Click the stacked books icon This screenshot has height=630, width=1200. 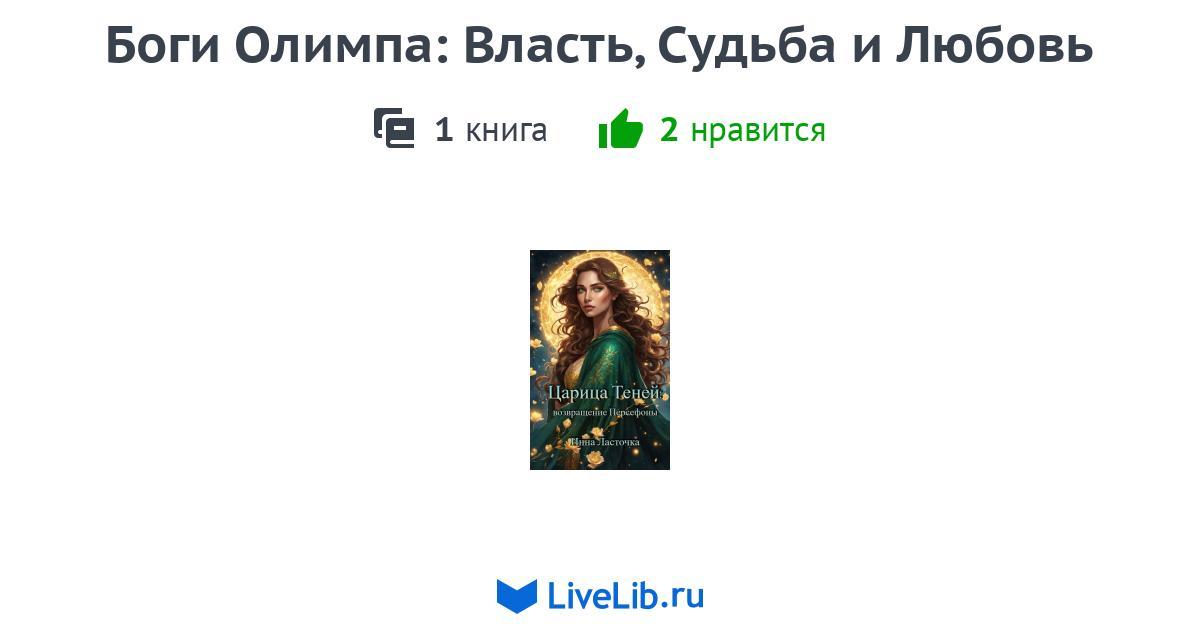point(394,129)
